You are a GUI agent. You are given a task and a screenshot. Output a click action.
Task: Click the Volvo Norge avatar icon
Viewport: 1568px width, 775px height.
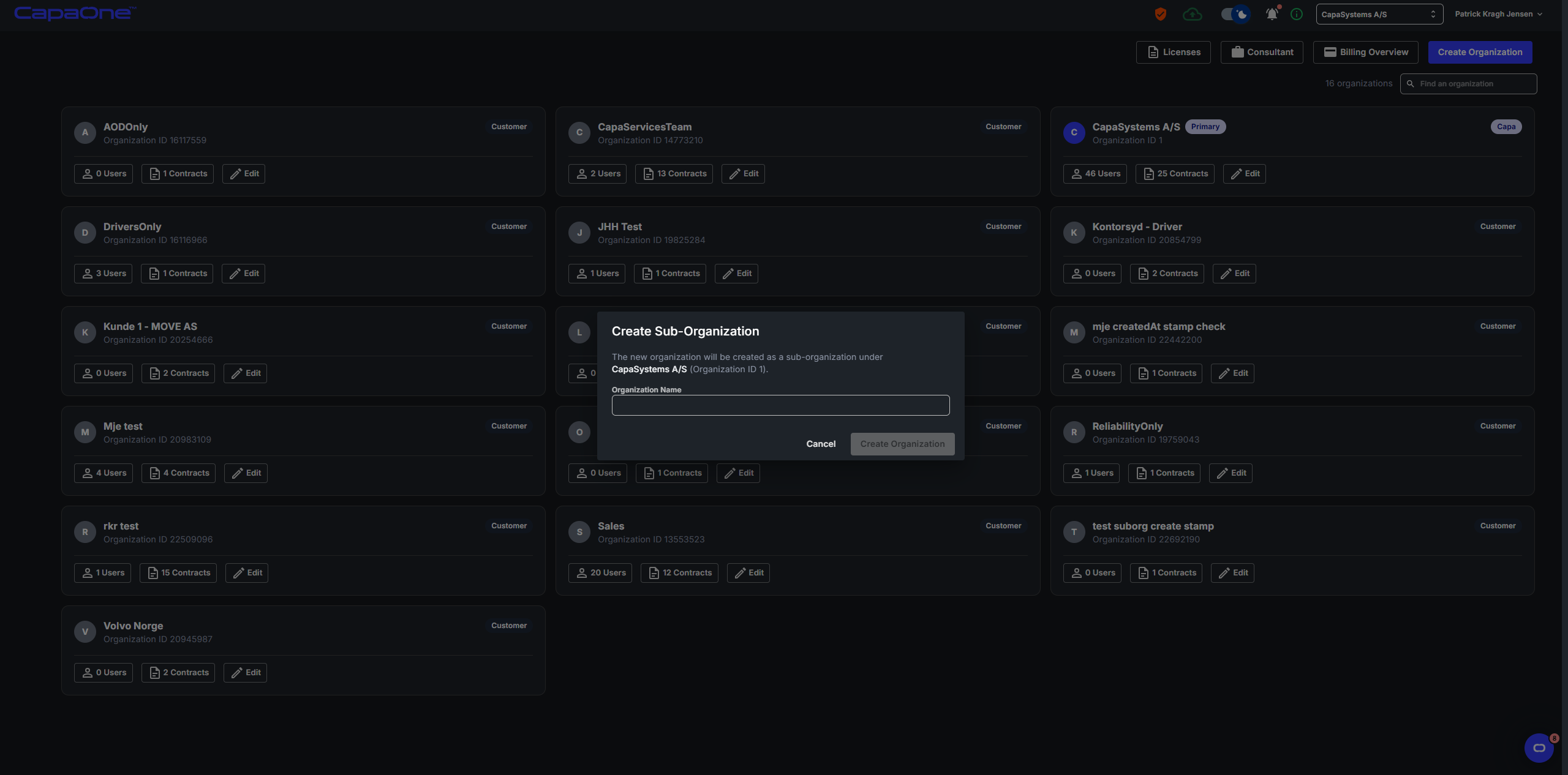point(85,631)
